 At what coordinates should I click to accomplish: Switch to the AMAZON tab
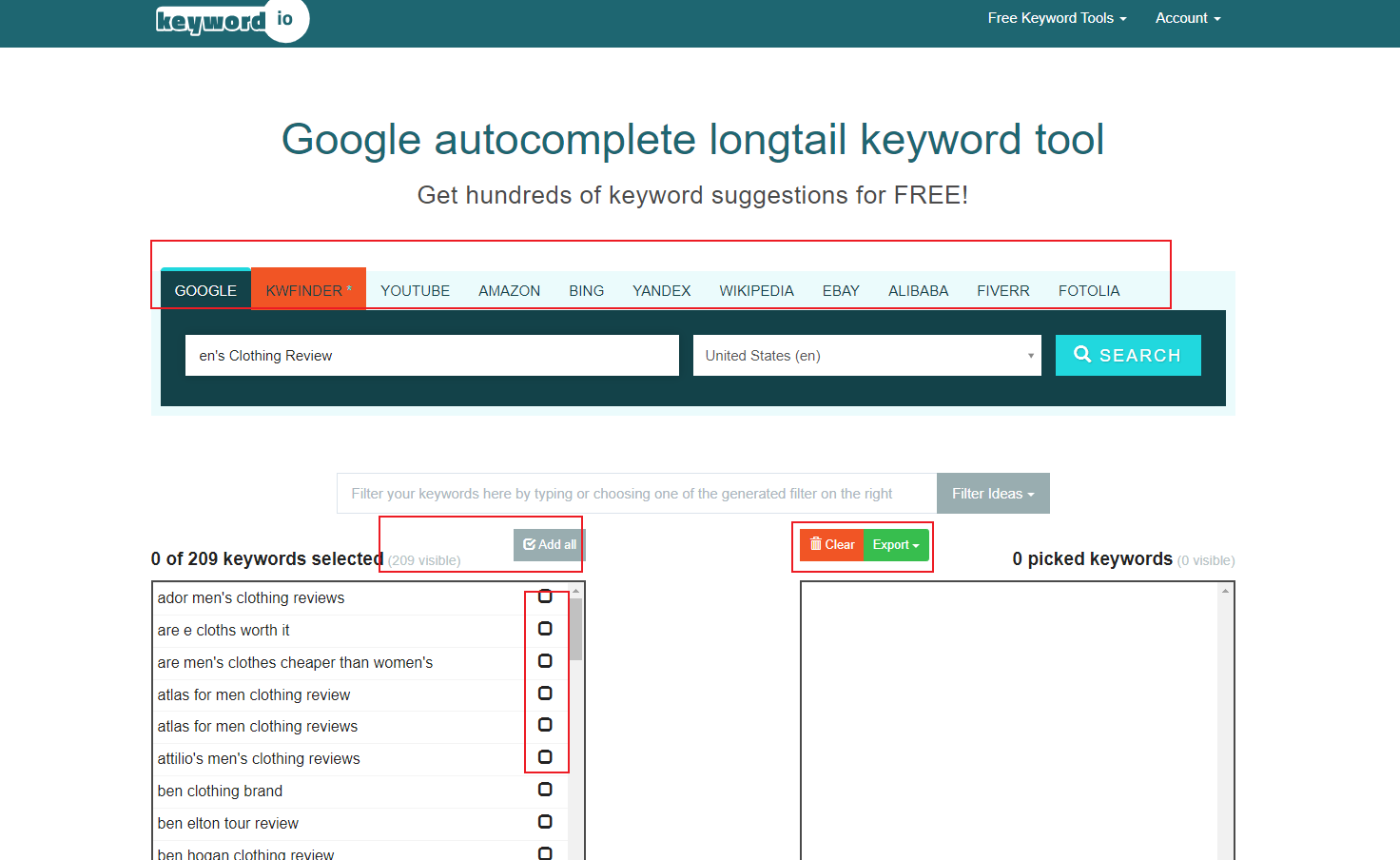[509, 291]
